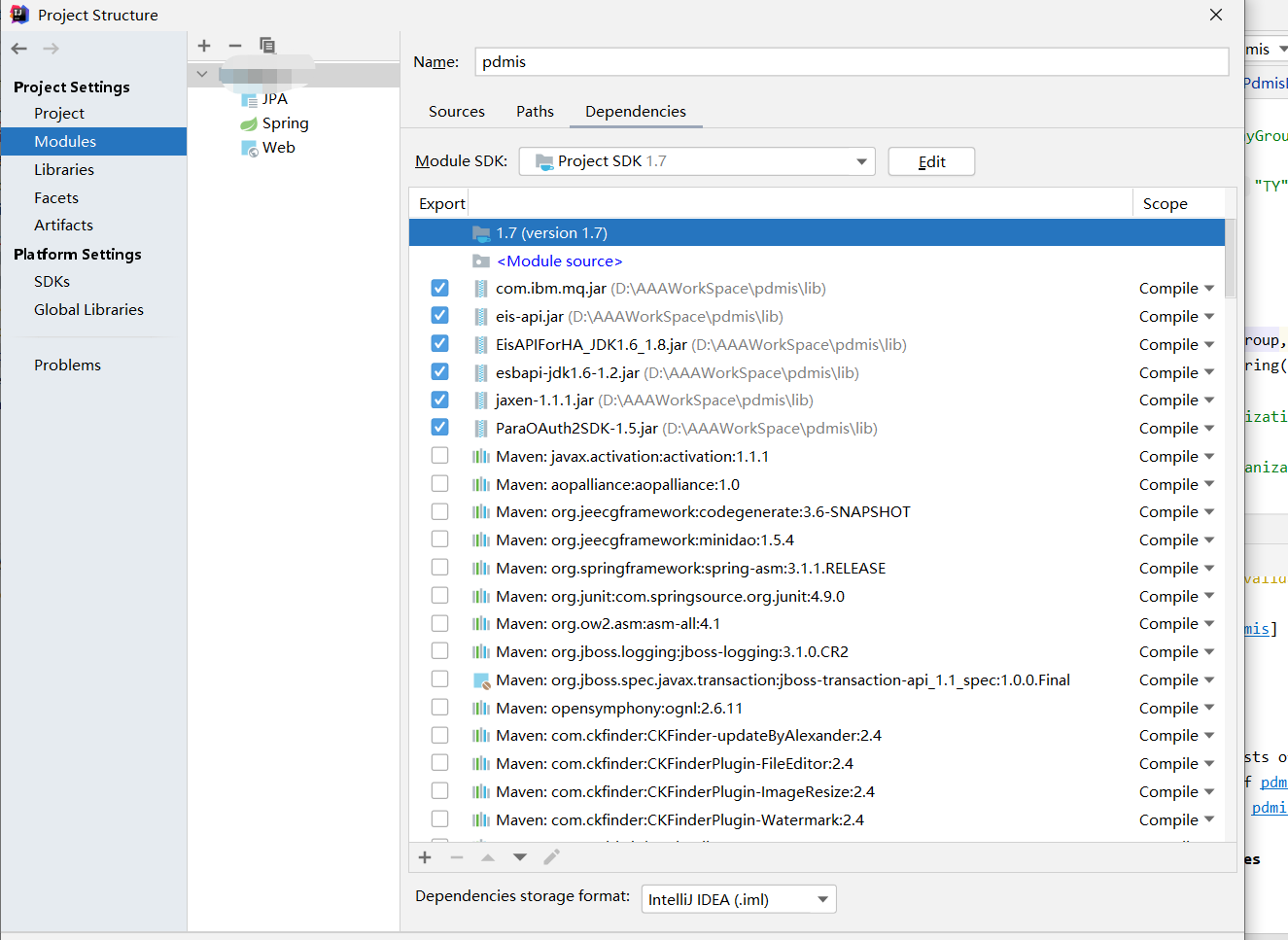This screenshot has width=1288, height=940.
Task: Click the com.ibm.mq.jar library icon
Action: (x=481, y=289)
